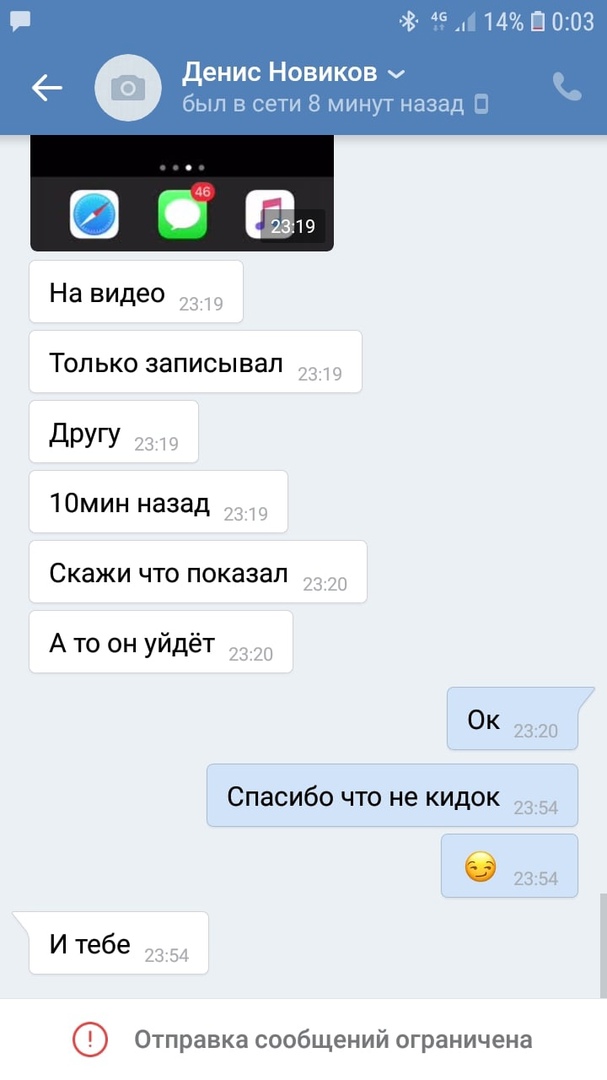Open the attached home screen screenshot image
The width and height of the screenshot is (607, 1080).
coord(182,193)
